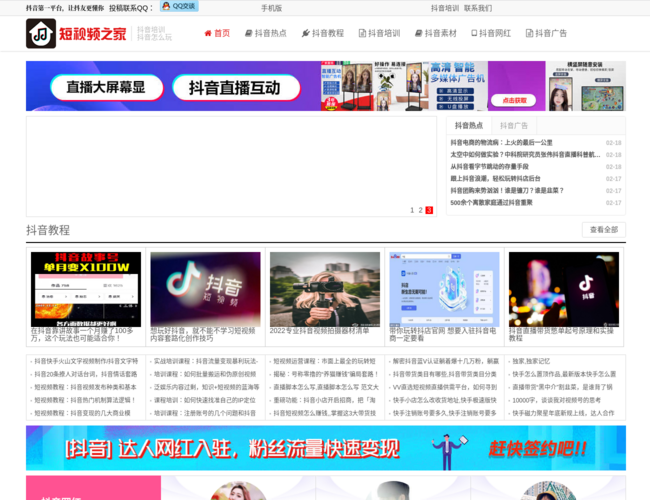The image size is (650, 500).
Task: Open article 500余个离散家庭通过抖音重聚
Action: pos(491,203)
